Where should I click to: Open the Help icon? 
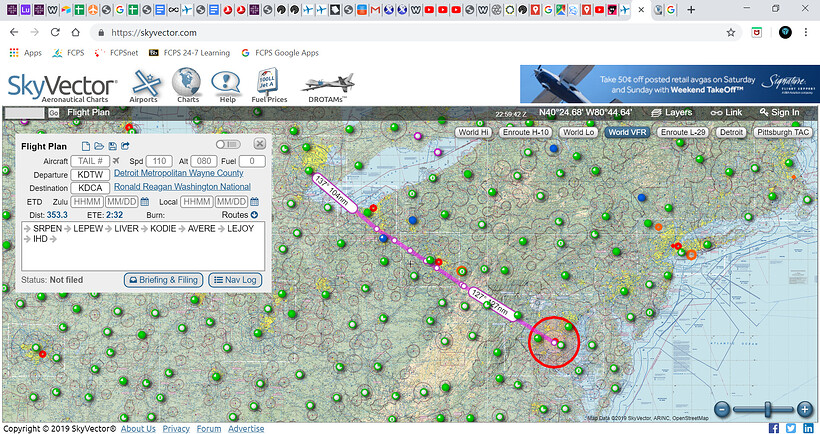tap(226, 85)
